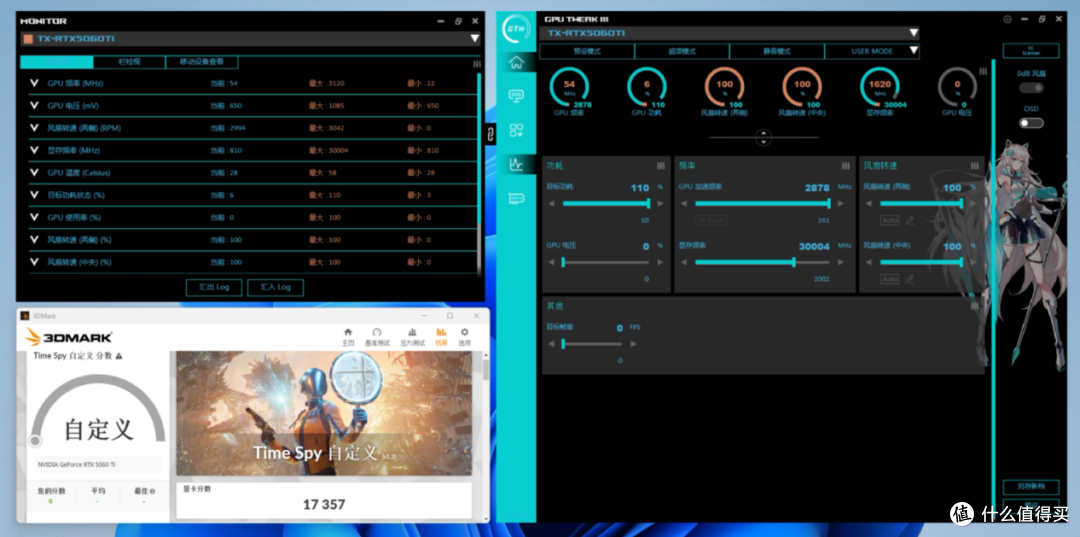Click the 显存频率 slider track
This screenshot has height=537, width=1080.
pyautogui.click(x=763, y=262)
